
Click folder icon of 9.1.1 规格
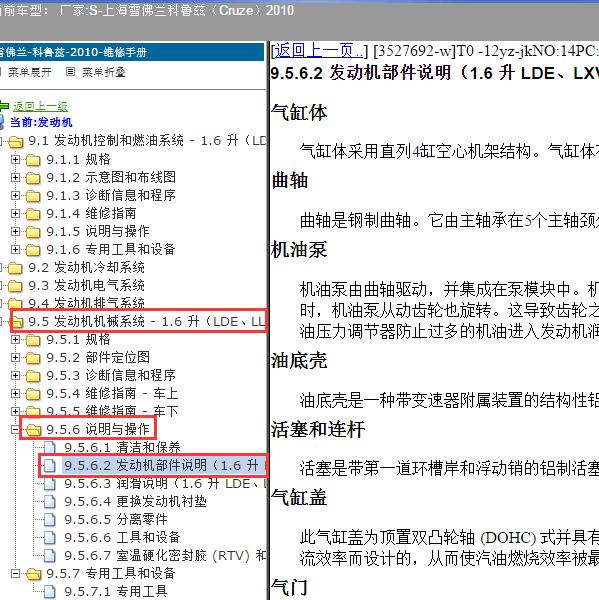[33, 160]
